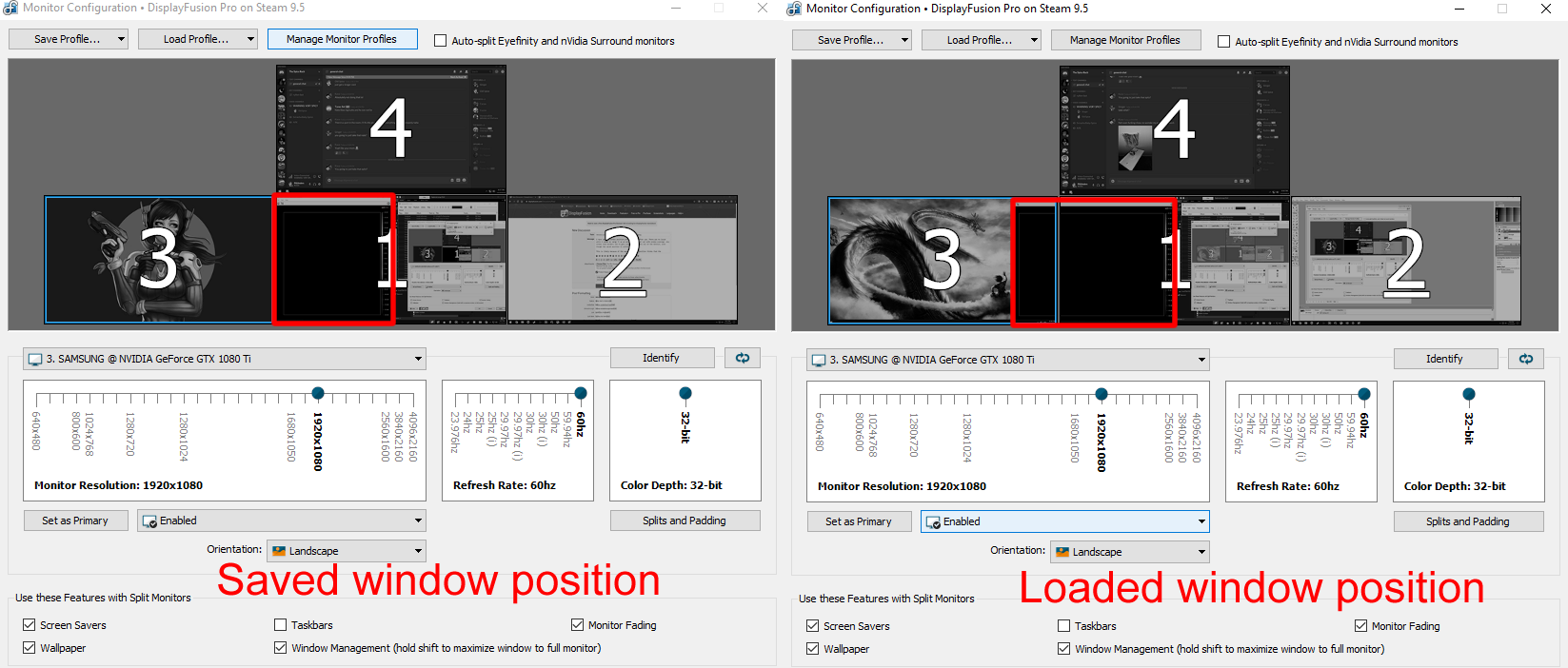The image size is (1568, 668).
Task: Select dragon wallpaper monitor 3 in right window
Action: pyautogui.click(x=919, y=260)
